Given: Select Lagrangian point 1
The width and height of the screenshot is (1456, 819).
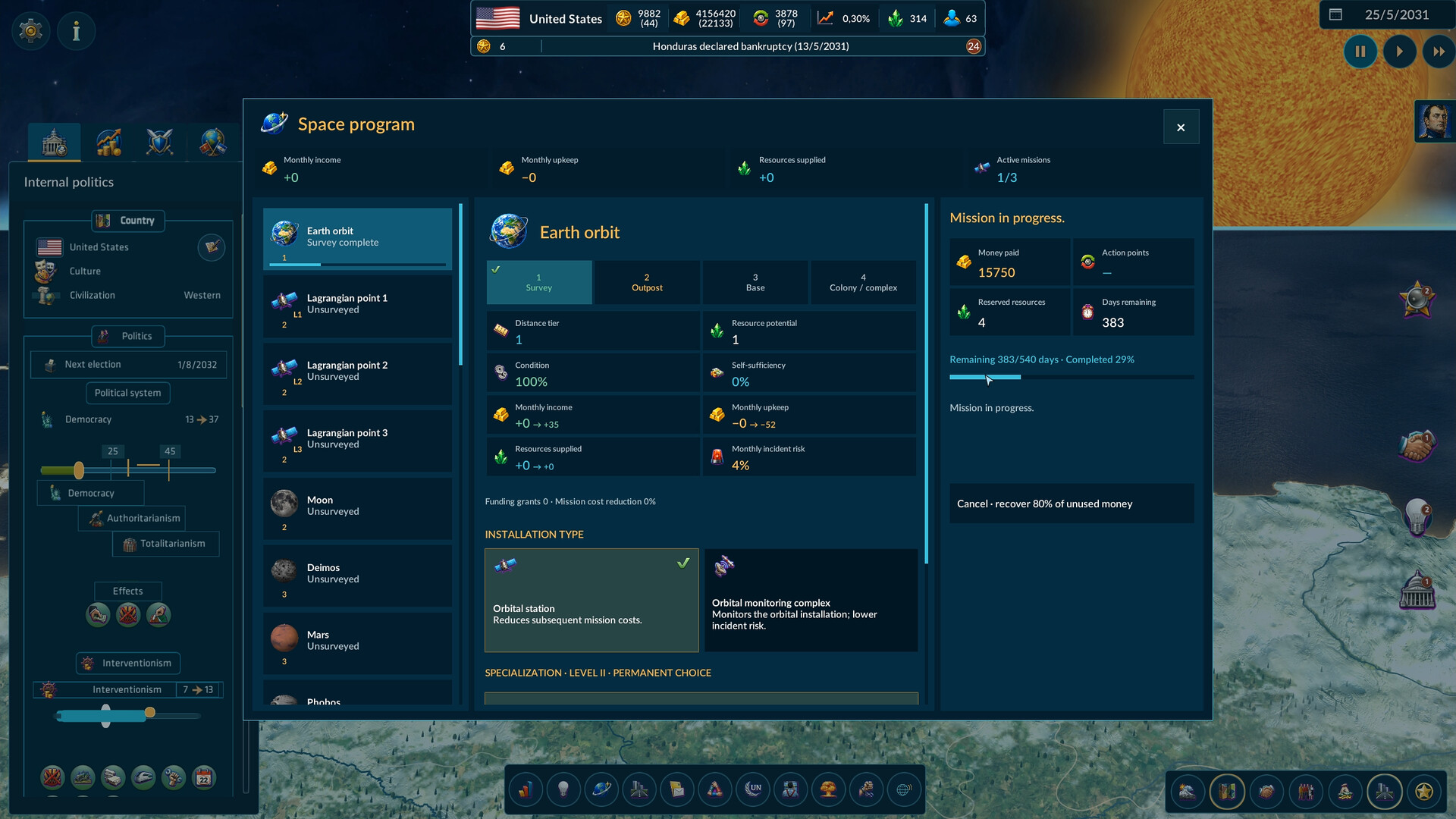Looking at the screenshot, I should (x=357, y=306).
